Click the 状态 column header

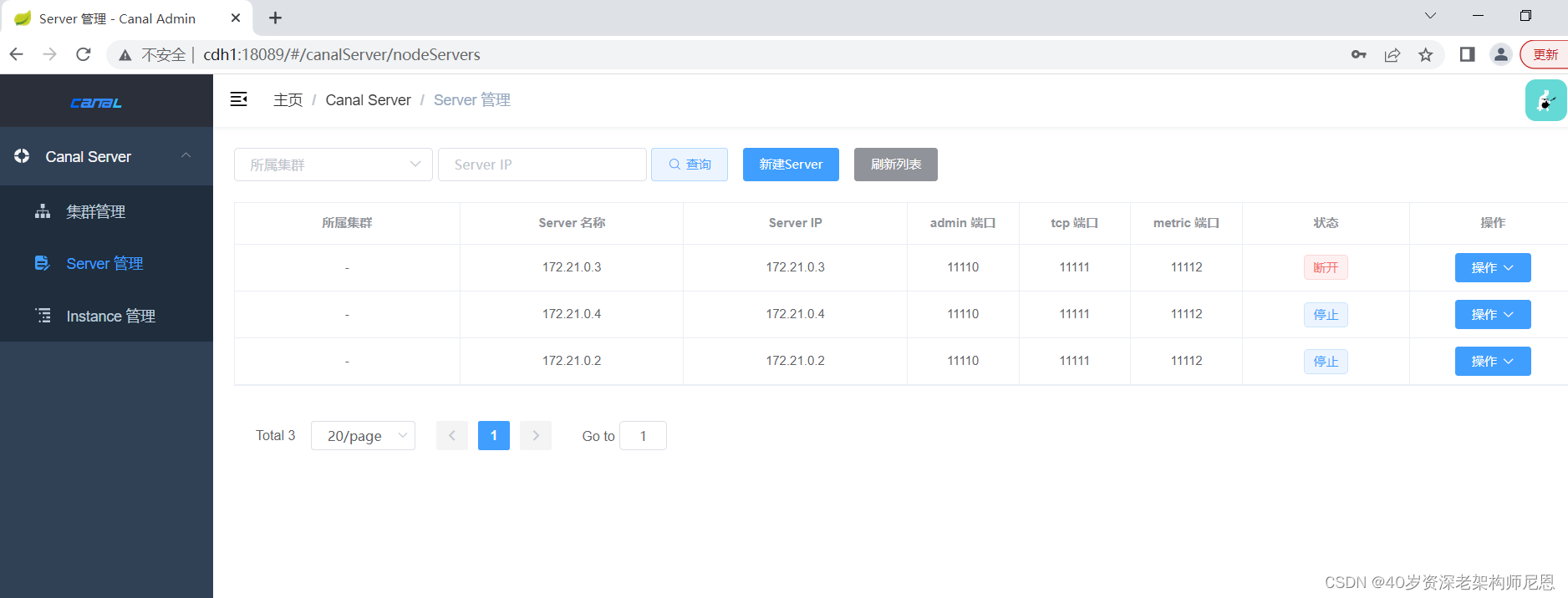[x=1326, y=223]
